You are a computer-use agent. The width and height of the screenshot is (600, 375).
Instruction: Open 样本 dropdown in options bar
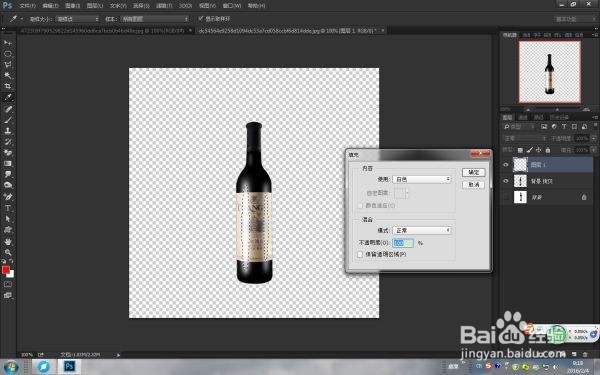pyautogui.click(x=155, y=19)
